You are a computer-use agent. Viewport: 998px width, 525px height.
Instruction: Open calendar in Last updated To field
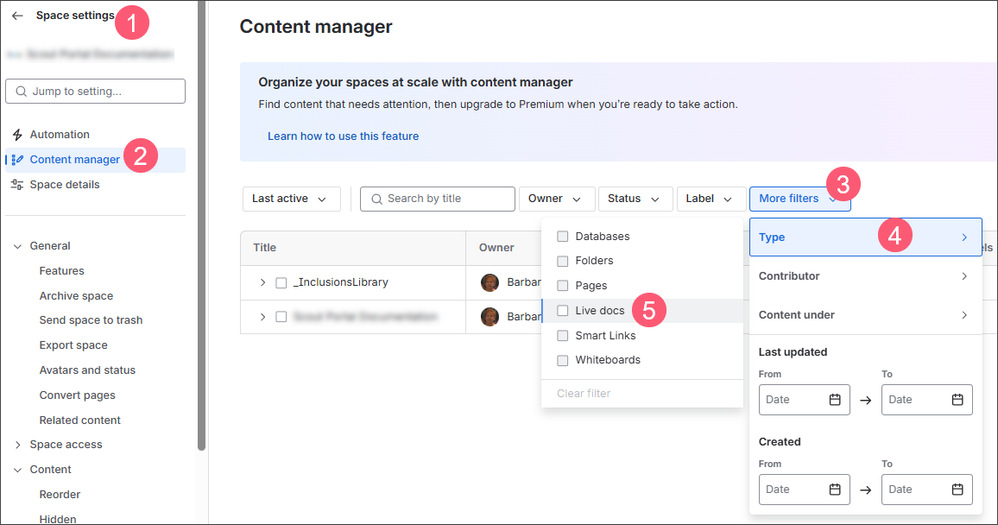point(957,400)
